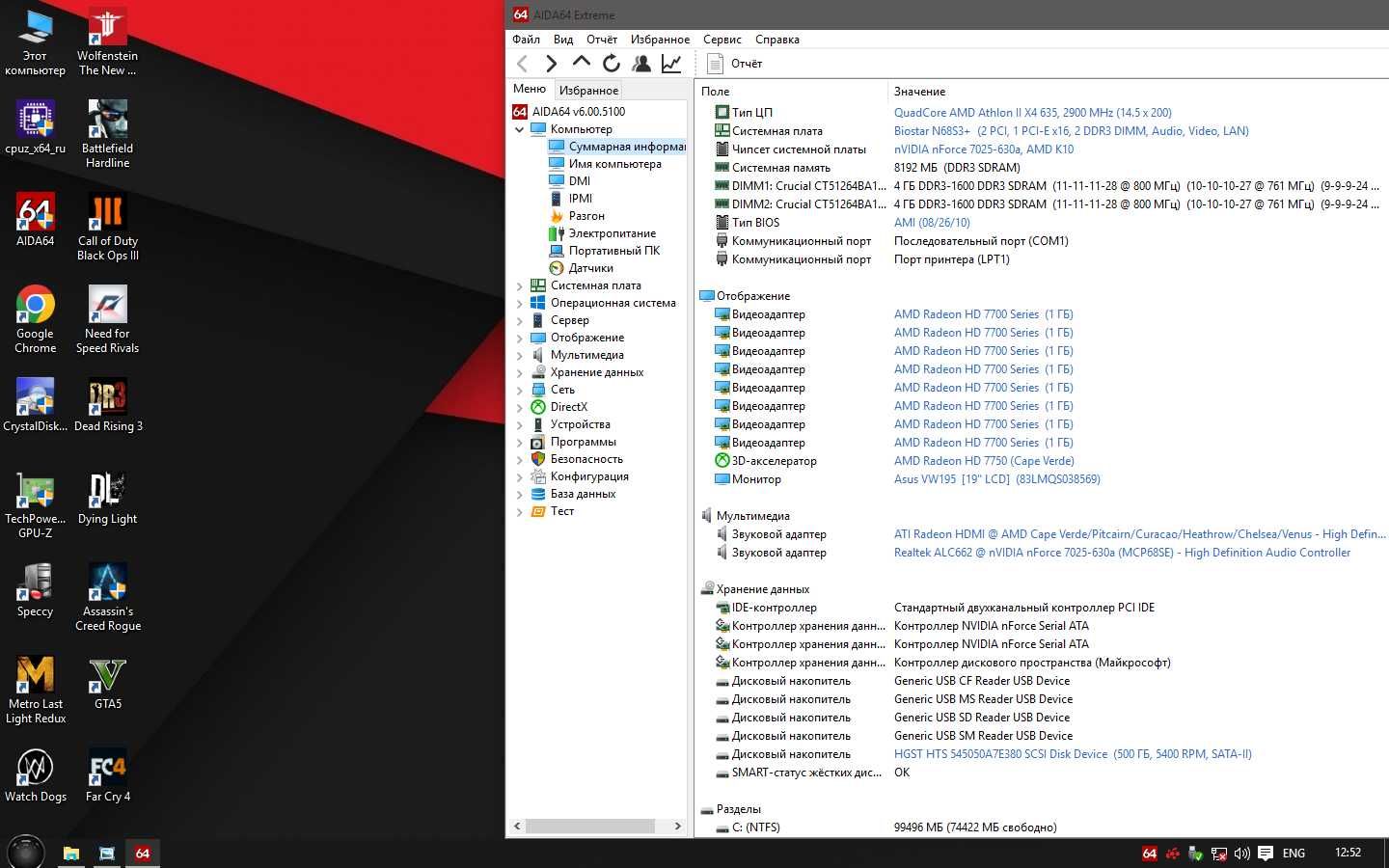Click the AIDA64 taskbar button
The width and height of the screenshot is (1389, 868).
[x=143, y=853]
